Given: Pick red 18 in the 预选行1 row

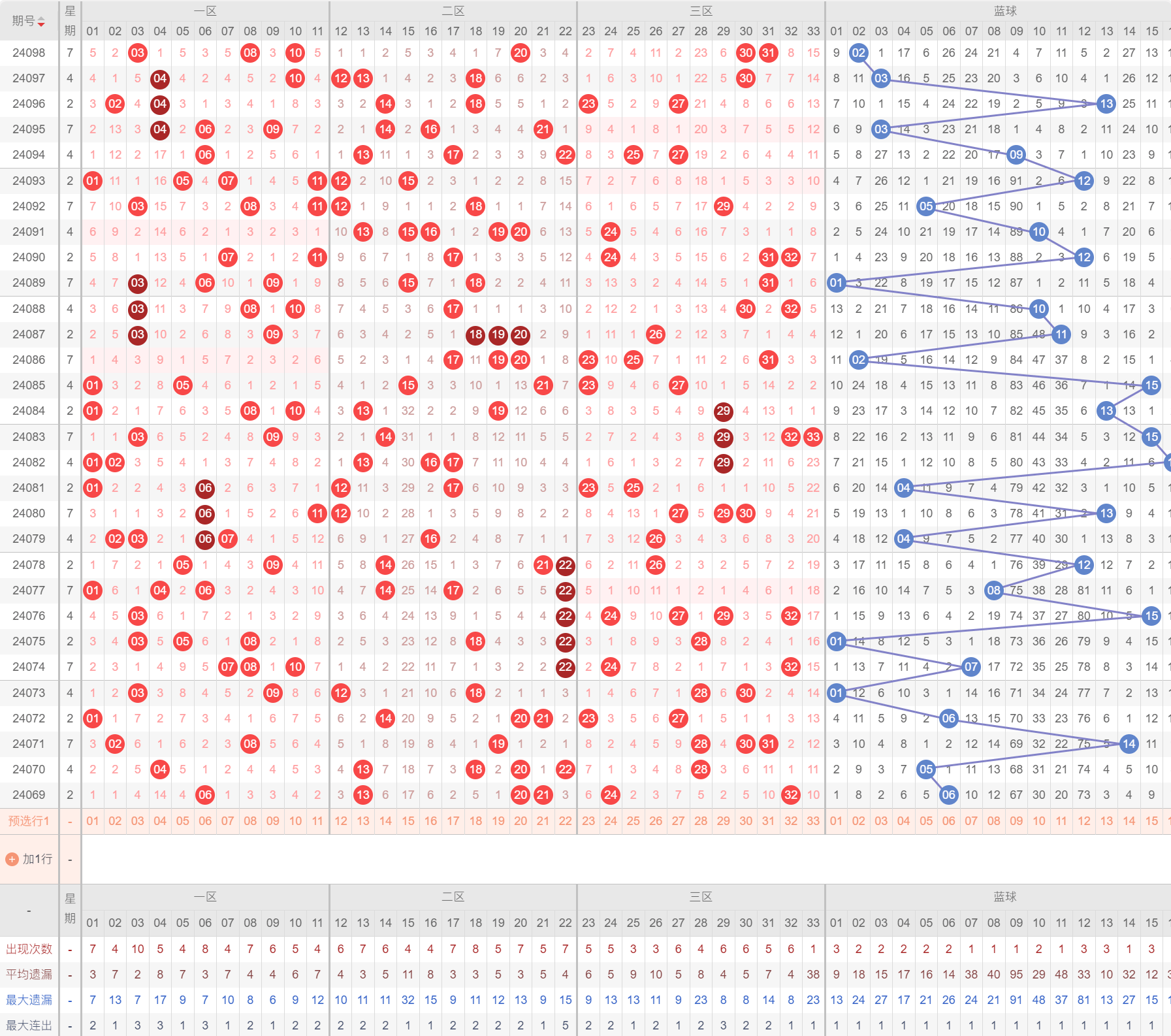Looking at the screenshot, I should pyautogui.click(x=475, y=821).
